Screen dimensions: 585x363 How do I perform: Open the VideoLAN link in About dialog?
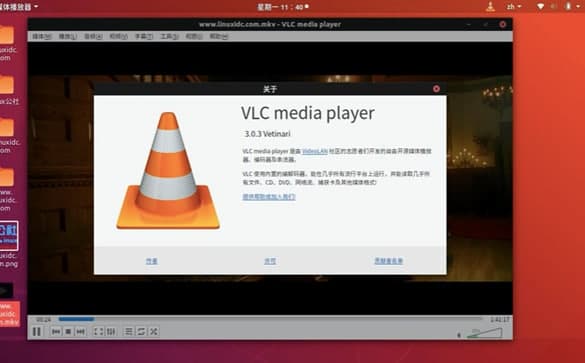[x=315, y=151]
